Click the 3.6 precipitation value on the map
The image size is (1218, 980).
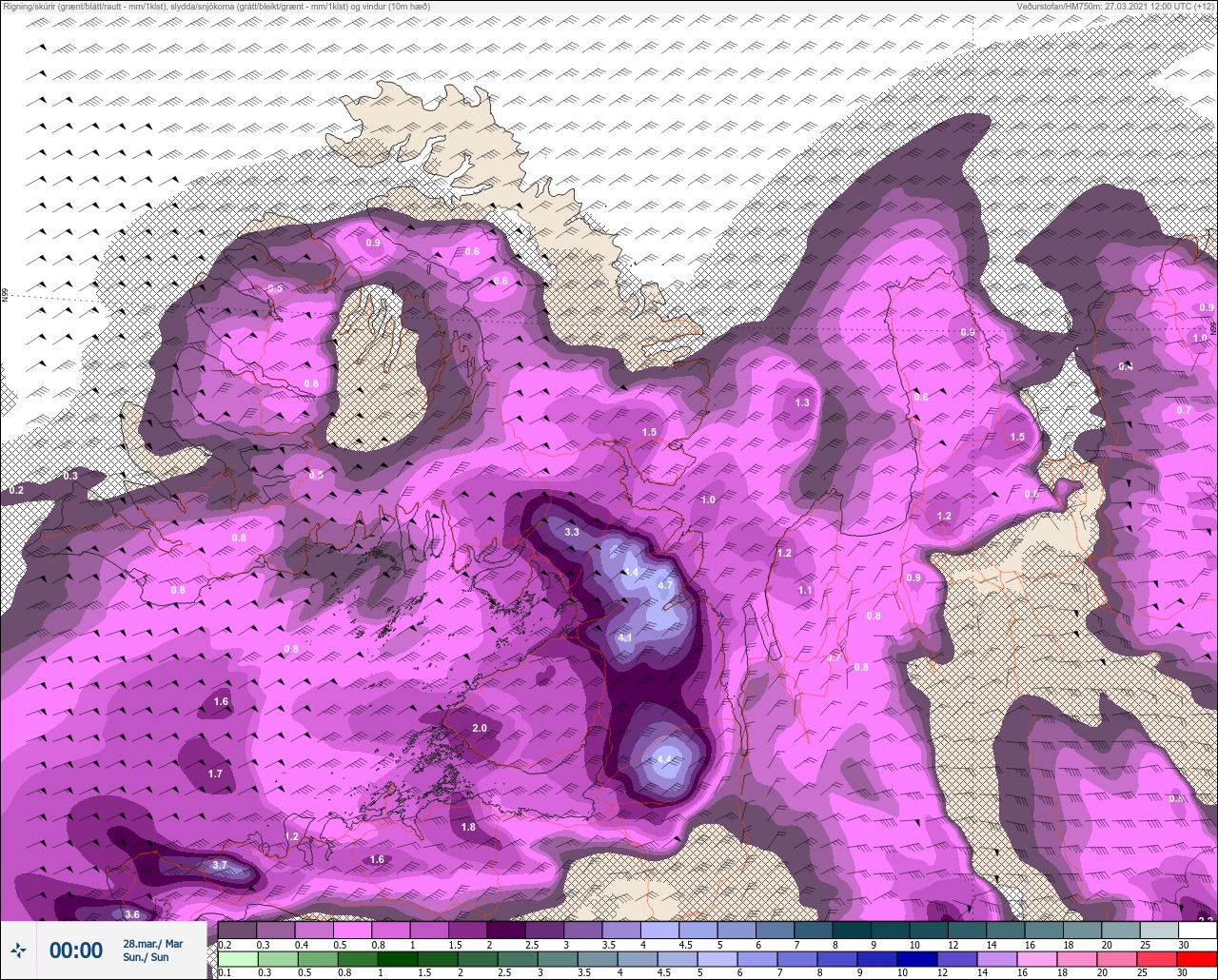132,914
